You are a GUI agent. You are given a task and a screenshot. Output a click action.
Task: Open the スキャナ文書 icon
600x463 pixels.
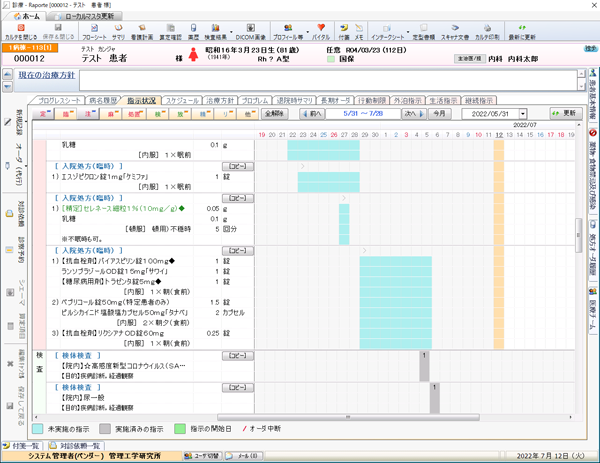455,31
